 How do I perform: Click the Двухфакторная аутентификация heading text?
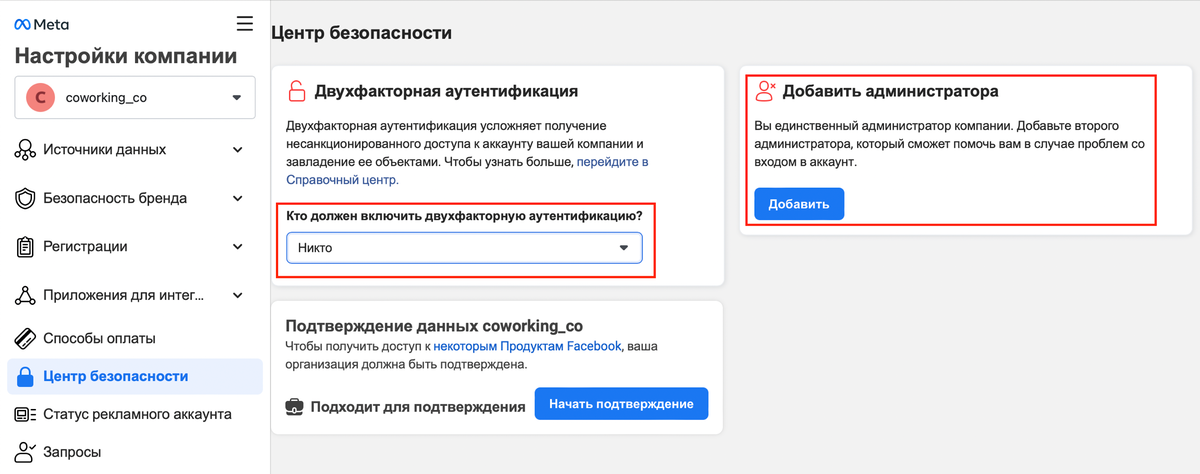tap(446, 91)
